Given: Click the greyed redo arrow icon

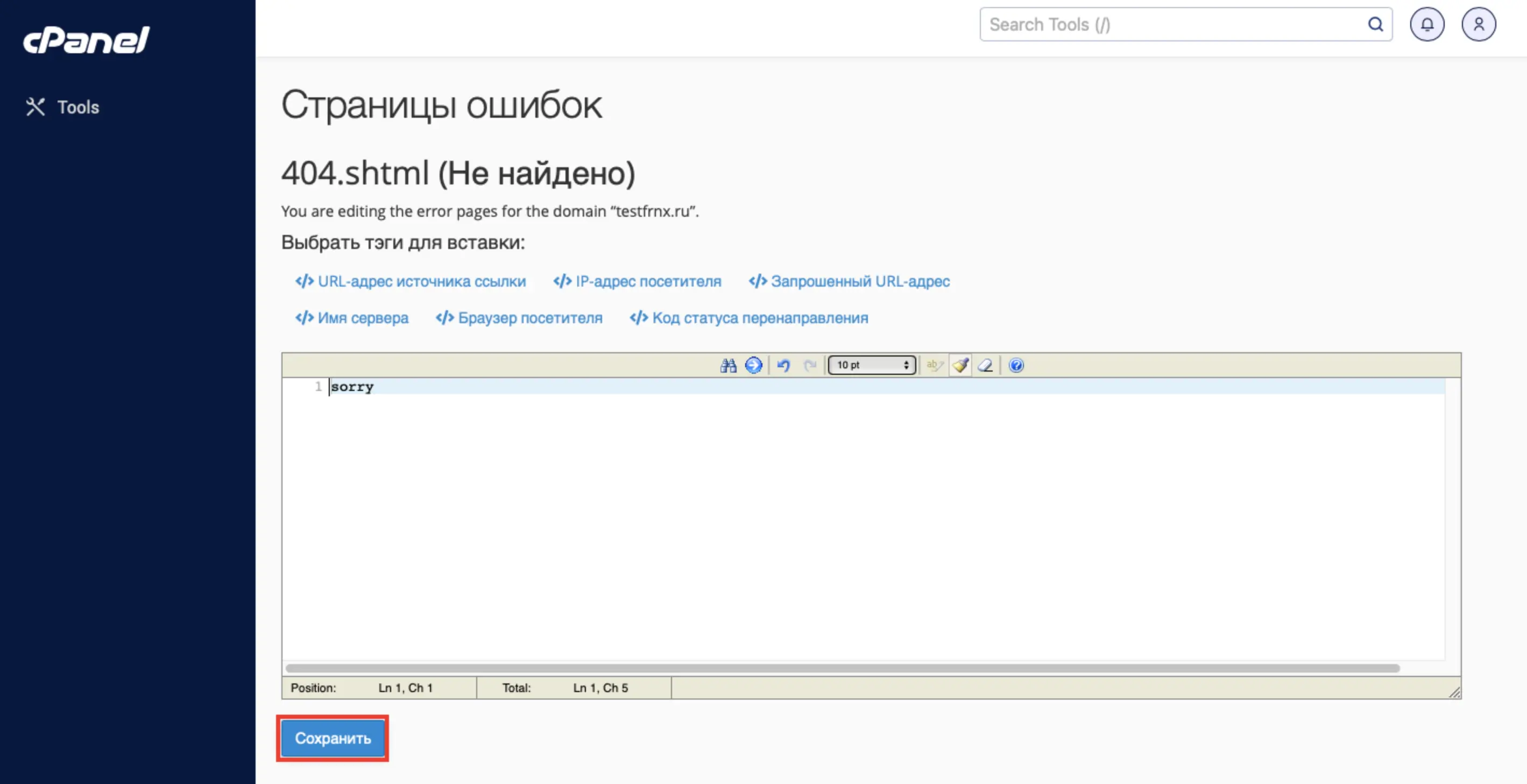Looking at the screenshot, I should [x=810, y=365].
